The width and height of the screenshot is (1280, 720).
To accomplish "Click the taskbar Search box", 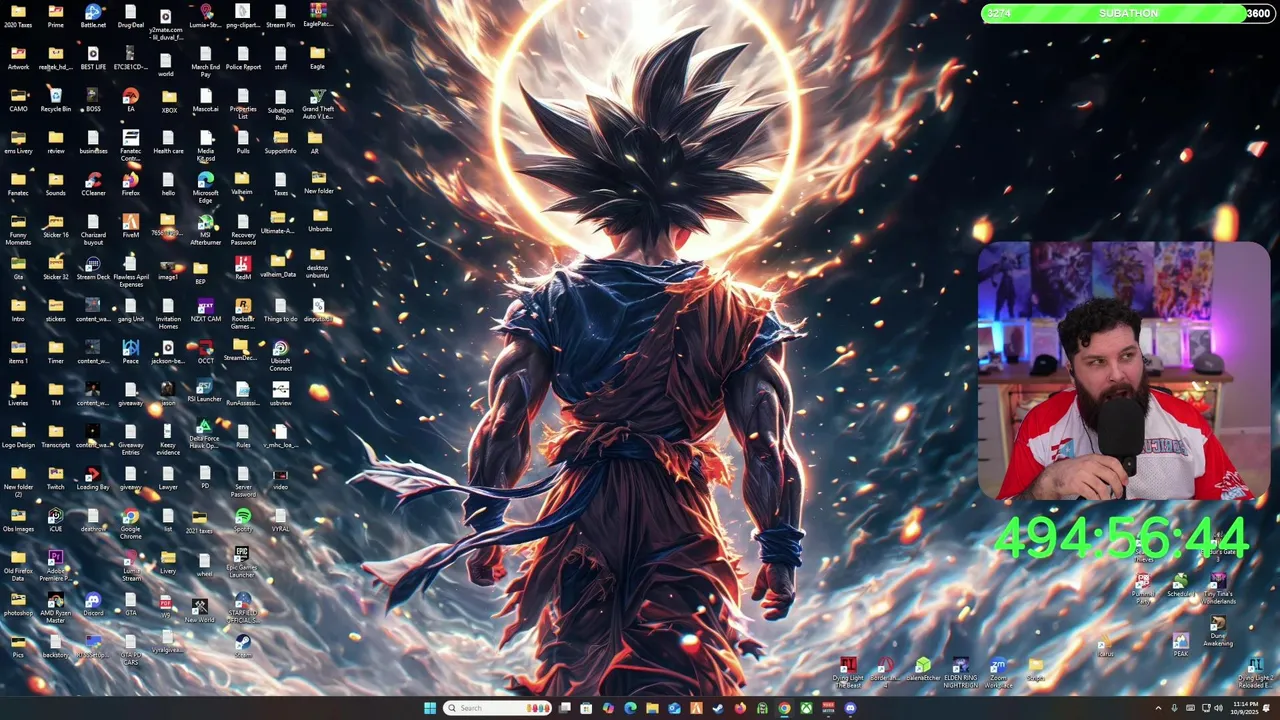I will 498,708.
